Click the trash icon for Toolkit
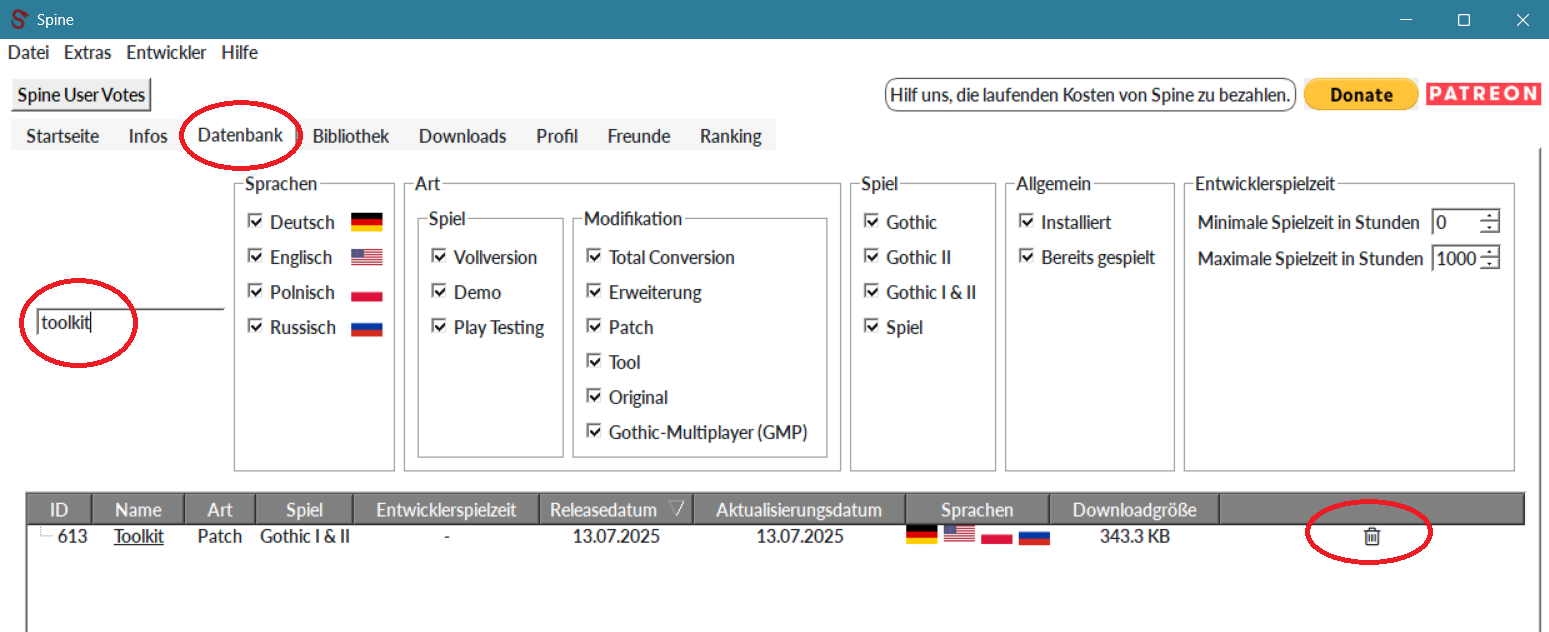The image size is (1549, 632). [1371, 537]
